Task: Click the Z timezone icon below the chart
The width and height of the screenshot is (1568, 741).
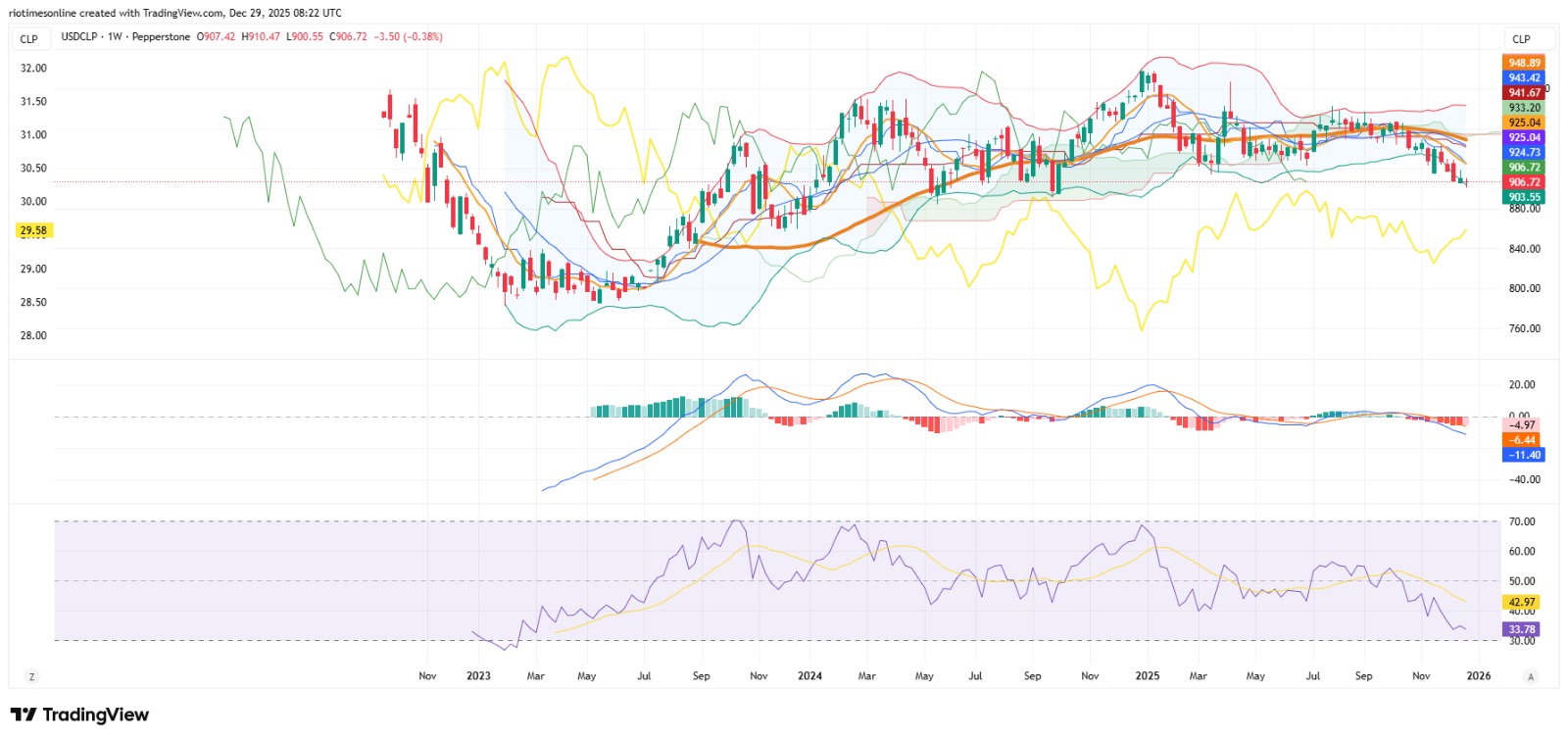Action: pyautogui.click(x=31, y=676)
